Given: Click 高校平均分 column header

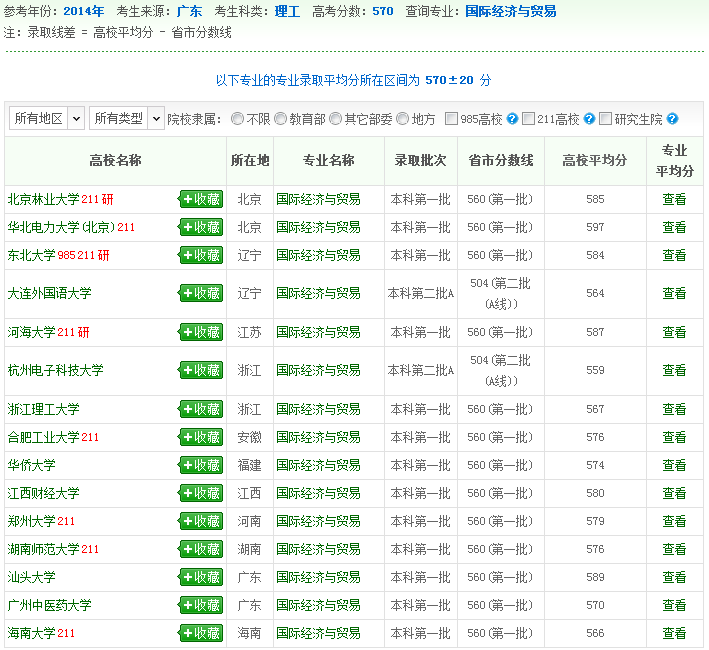Looking at the screenshot, I should [595, 160].
